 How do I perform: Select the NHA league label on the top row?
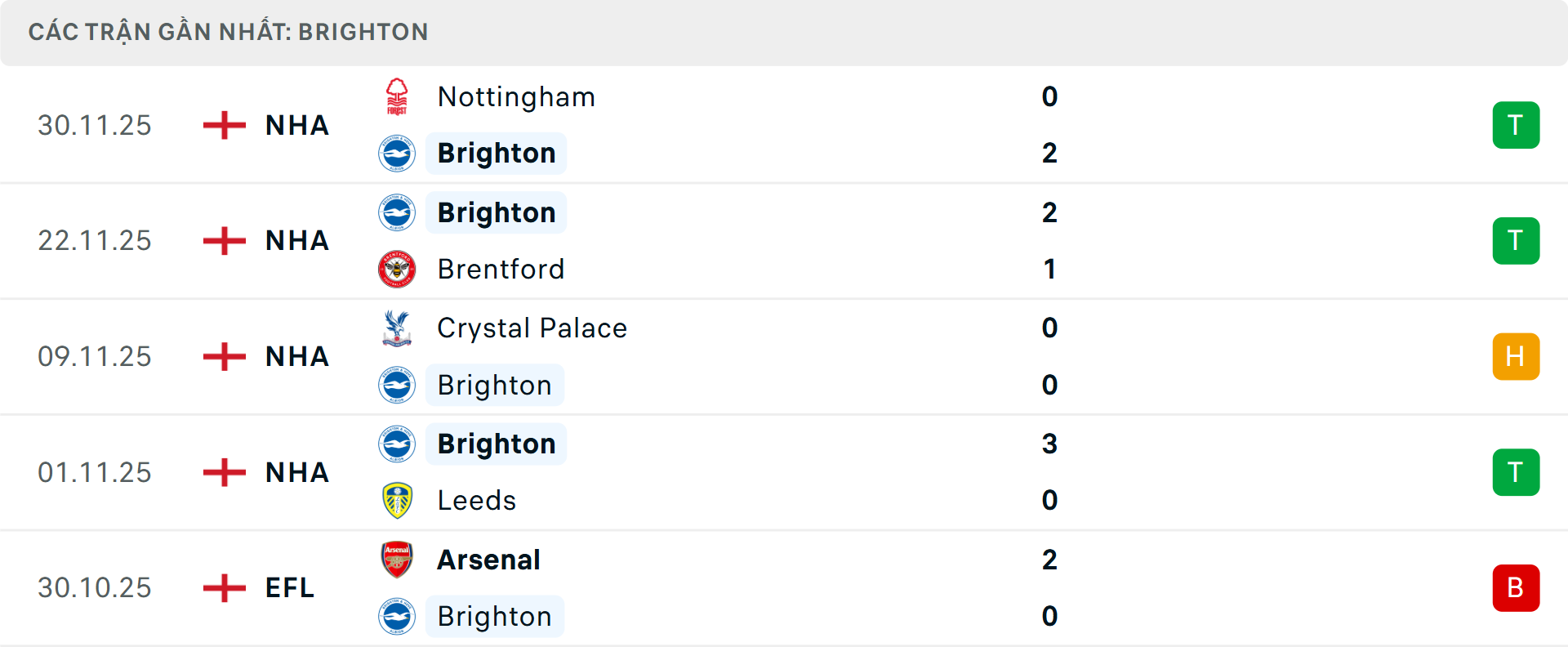296,124
